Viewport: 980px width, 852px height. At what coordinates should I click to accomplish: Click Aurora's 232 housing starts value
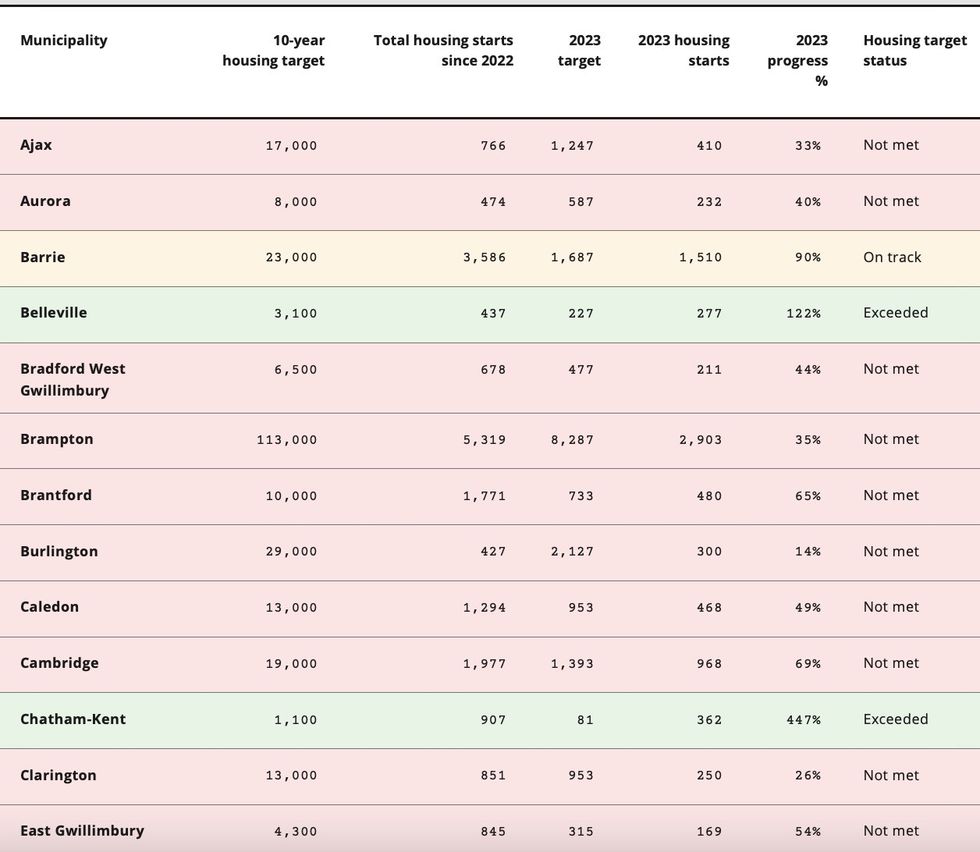click(x=709, y=202)
